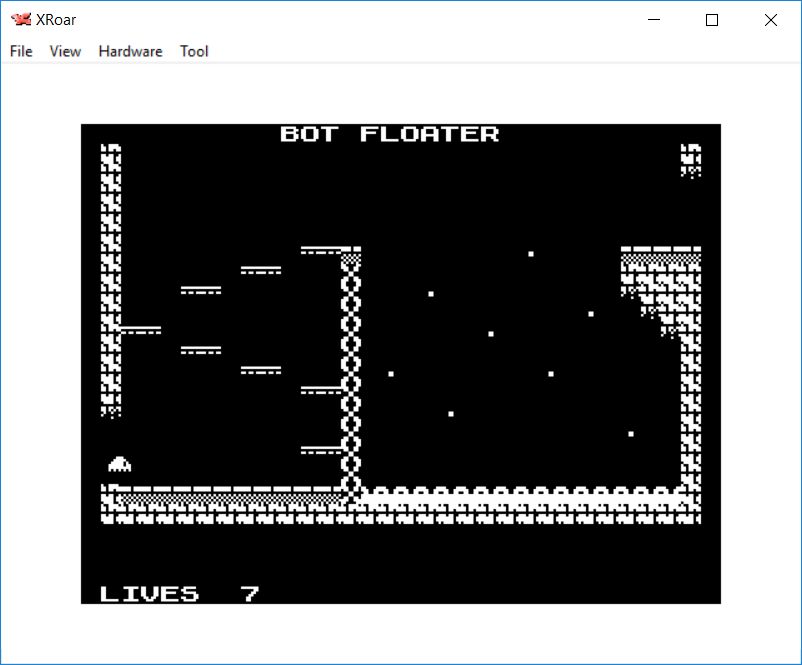Click the bot player sprite
This screenshot has width=802, height=665.
120,463
